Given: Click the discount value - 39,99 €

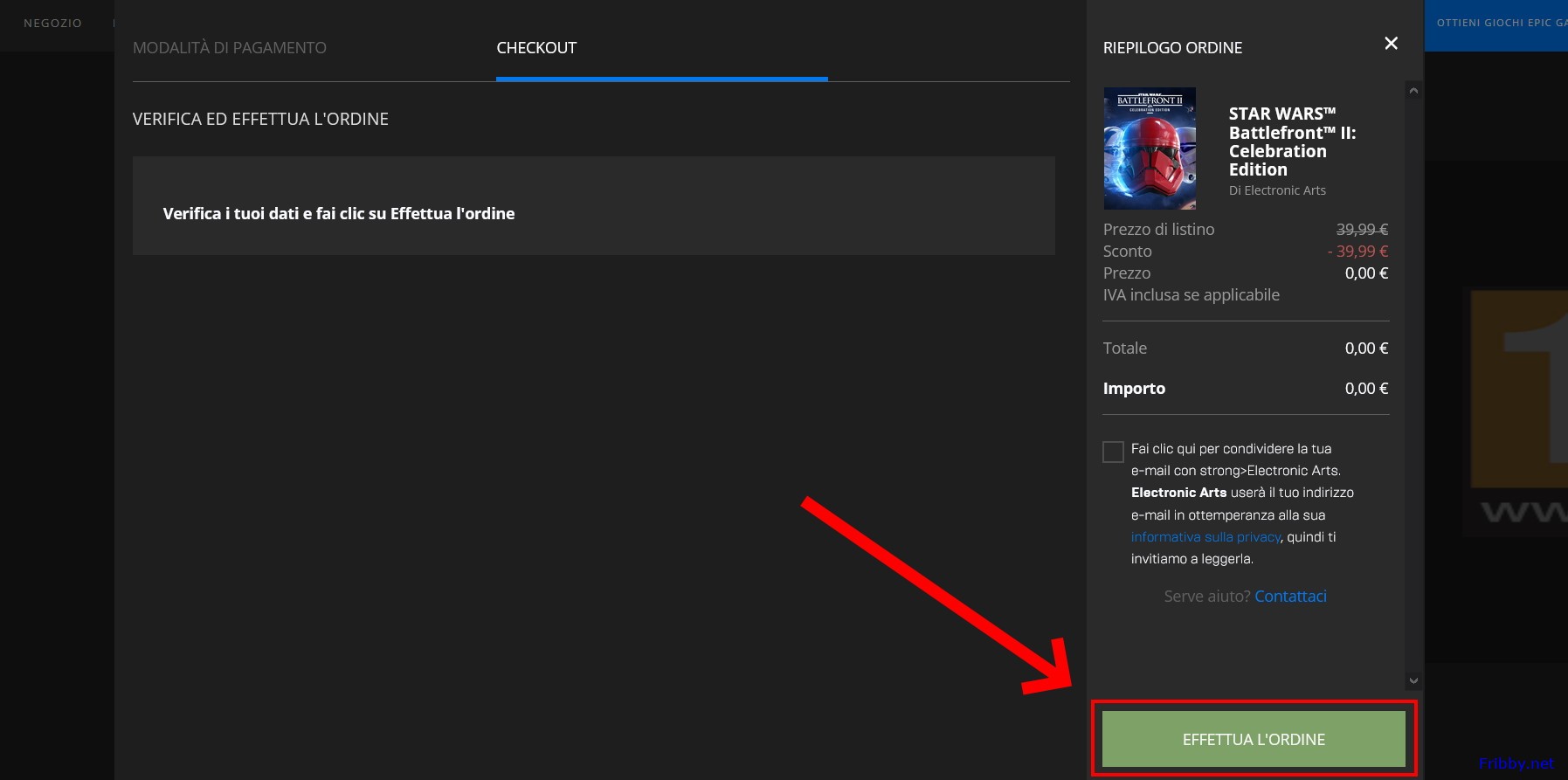Looking at the screenshot, I should [1357, 252].
